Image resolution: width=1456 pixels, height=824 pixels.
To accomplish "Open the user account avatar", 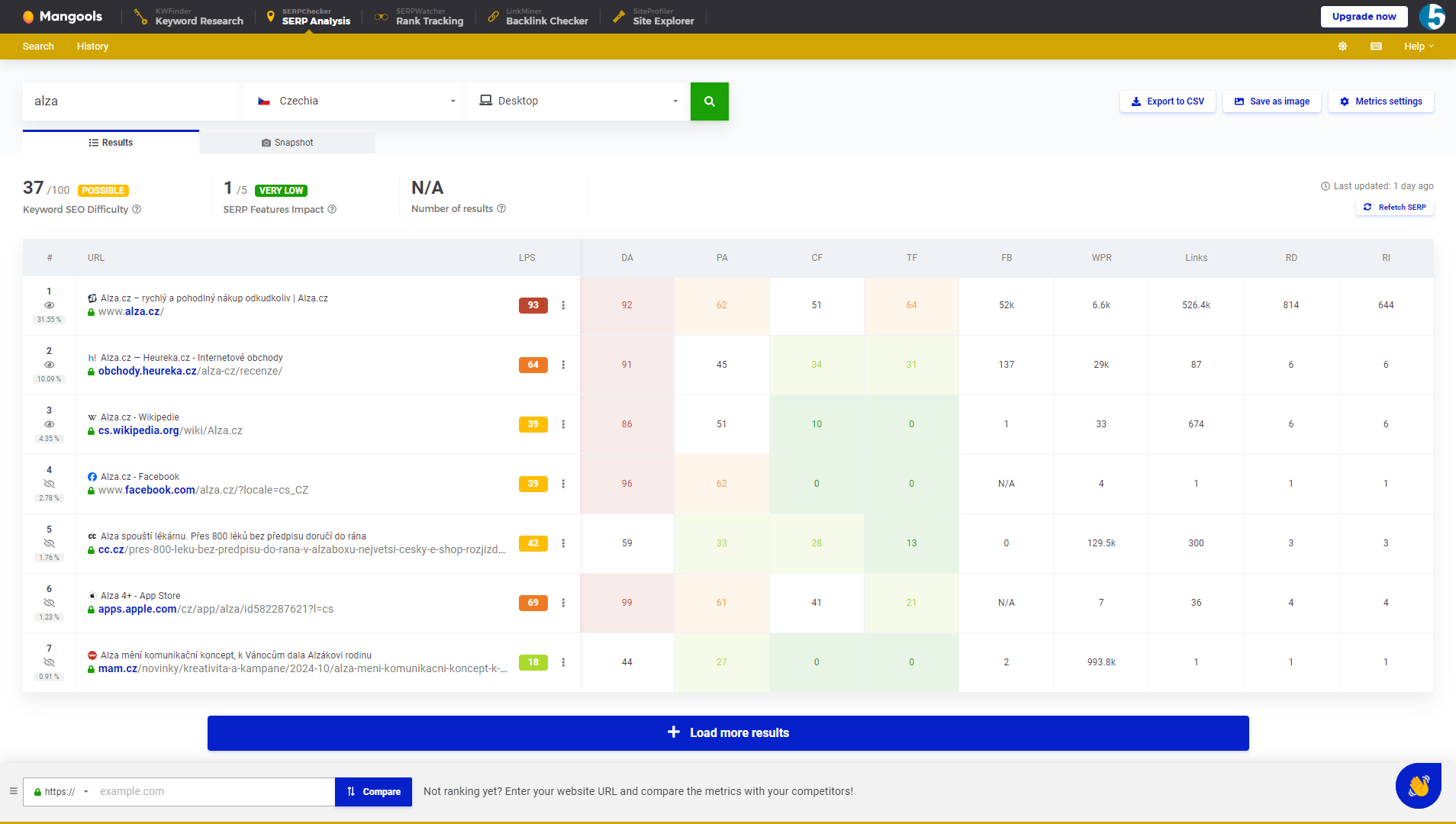I will pyautogui.click(x=1432, y=17).
